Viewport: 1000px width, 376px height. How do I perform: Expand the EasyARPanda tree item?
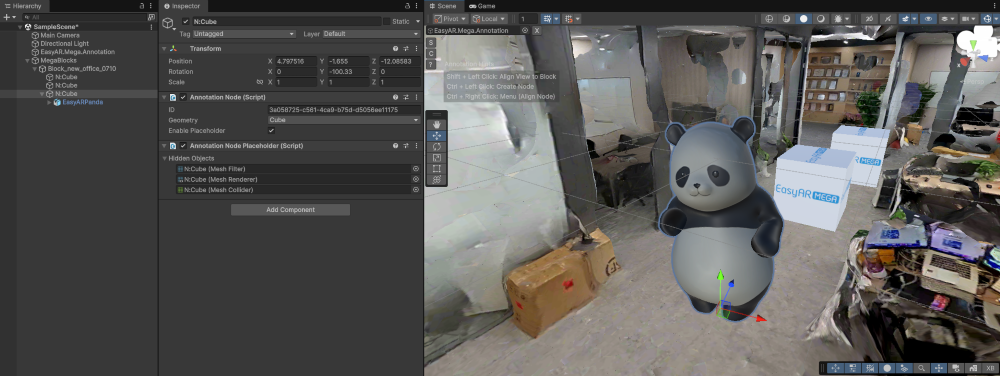[50, 102]
